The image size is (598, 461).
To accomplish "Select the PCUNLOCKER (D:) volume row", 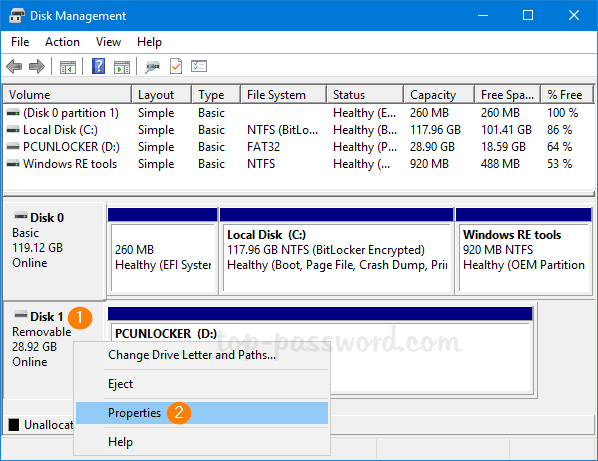I will click(x=298, y=147).
